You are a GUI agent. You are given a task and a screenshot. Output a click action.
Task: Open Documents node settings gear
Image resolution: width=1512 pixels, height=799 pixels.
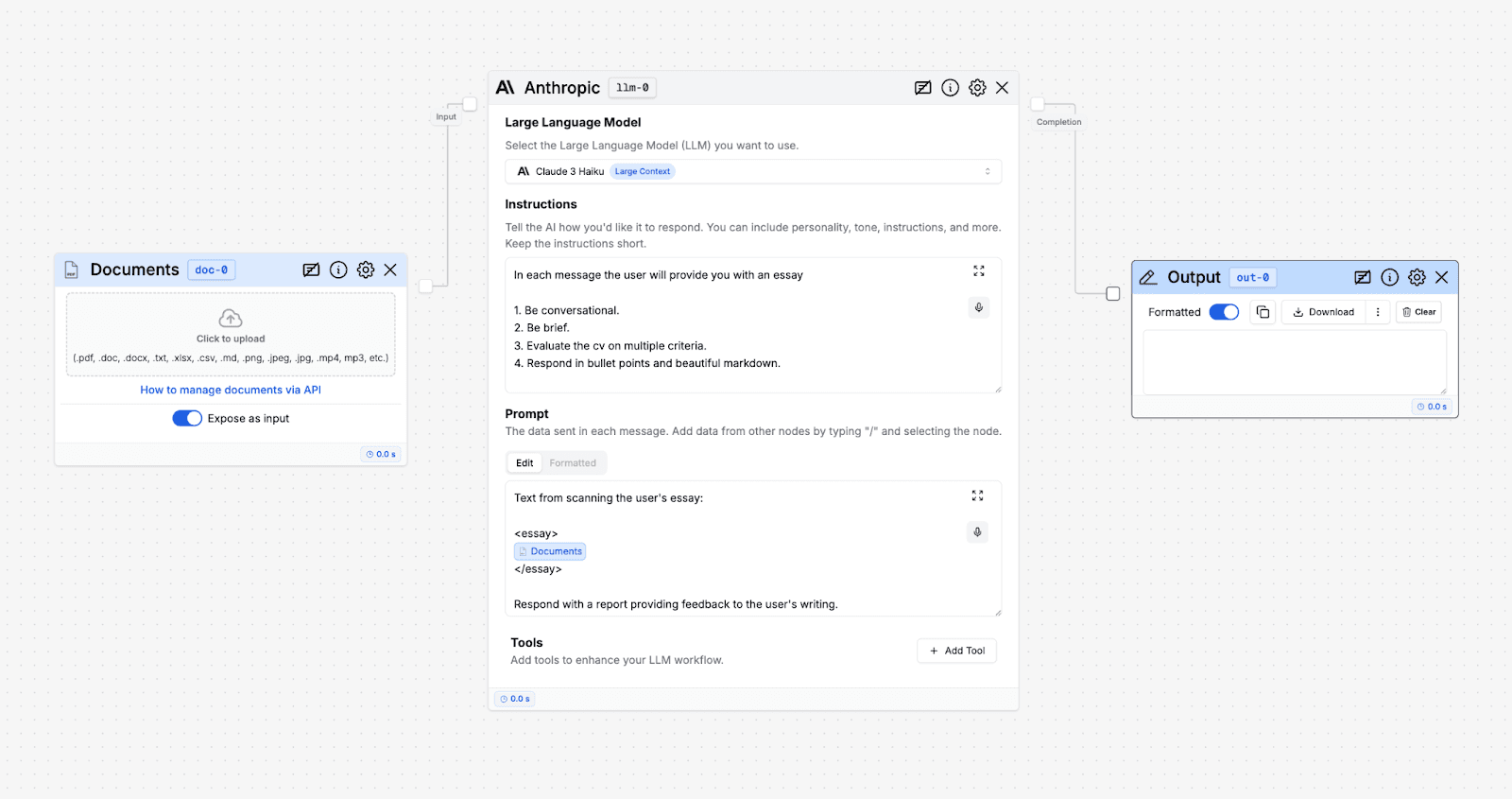click(366, 270)
